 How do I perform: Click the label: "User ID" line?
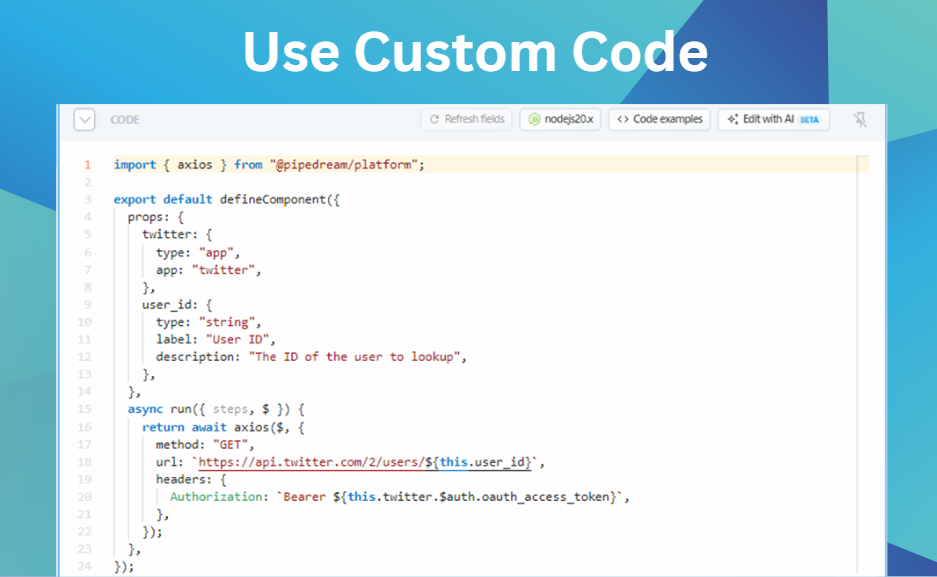[216, 339]
